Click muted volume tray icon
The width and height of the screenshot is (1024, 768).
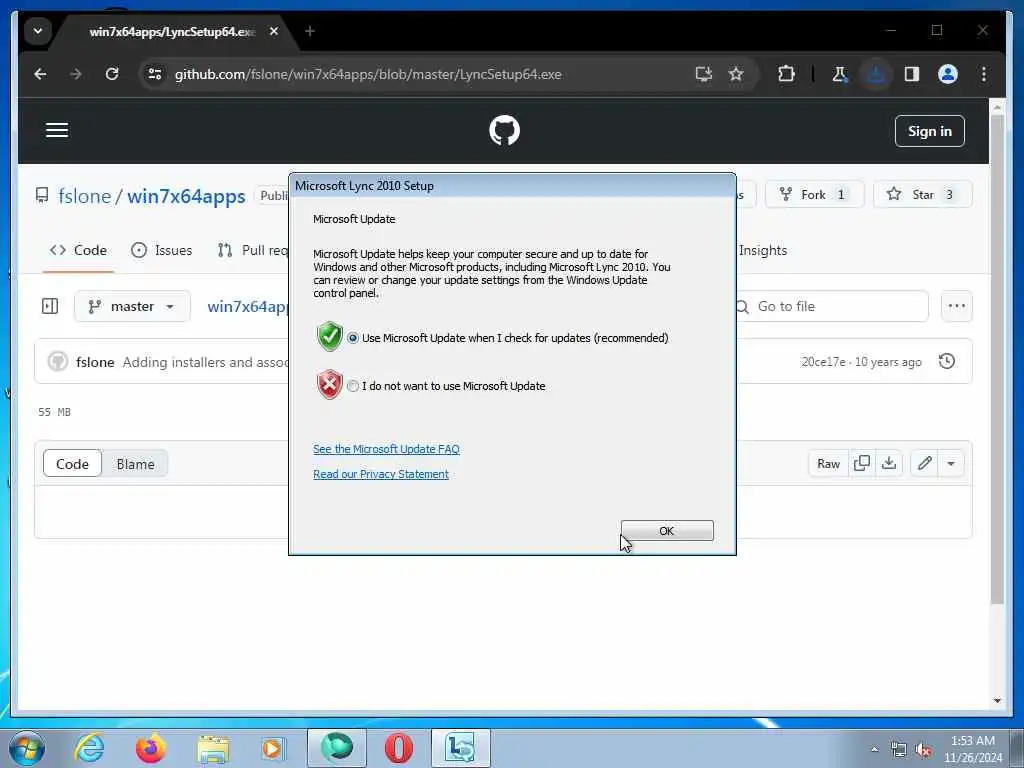[x=923, y=749]
